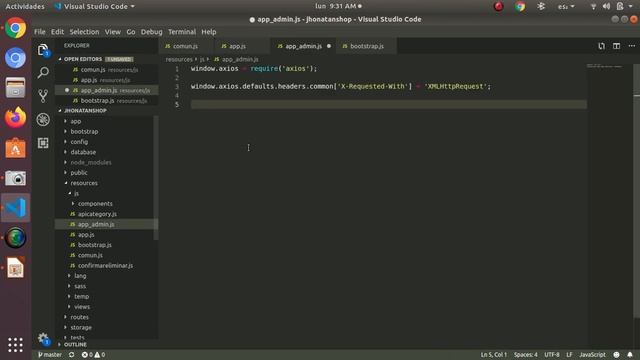The width and height of the screenshot is (640, 360).
Task: Open the Files manager from the dock
Action: point(16,88)
